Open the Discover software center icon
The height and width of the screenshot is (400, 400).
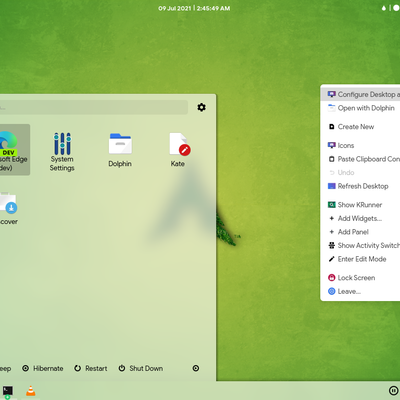(9, 208)
